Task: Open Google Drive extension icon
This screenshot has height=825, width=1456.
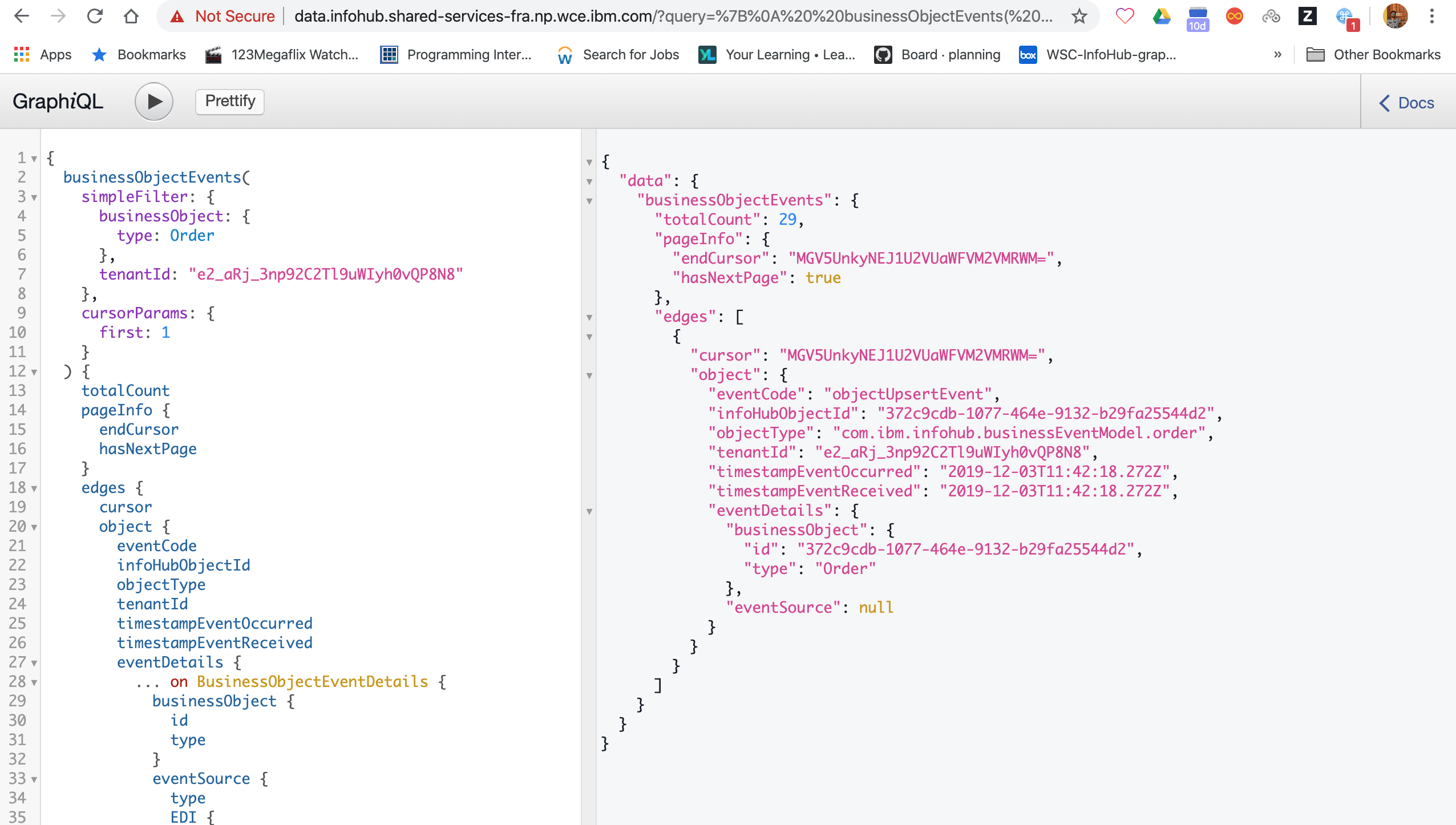Action: [1162, 16]
